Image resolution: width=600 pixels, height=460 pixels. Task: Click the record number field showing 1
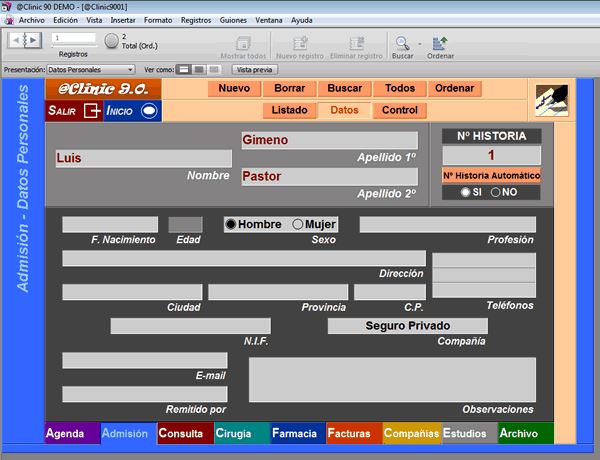point(73,38)
